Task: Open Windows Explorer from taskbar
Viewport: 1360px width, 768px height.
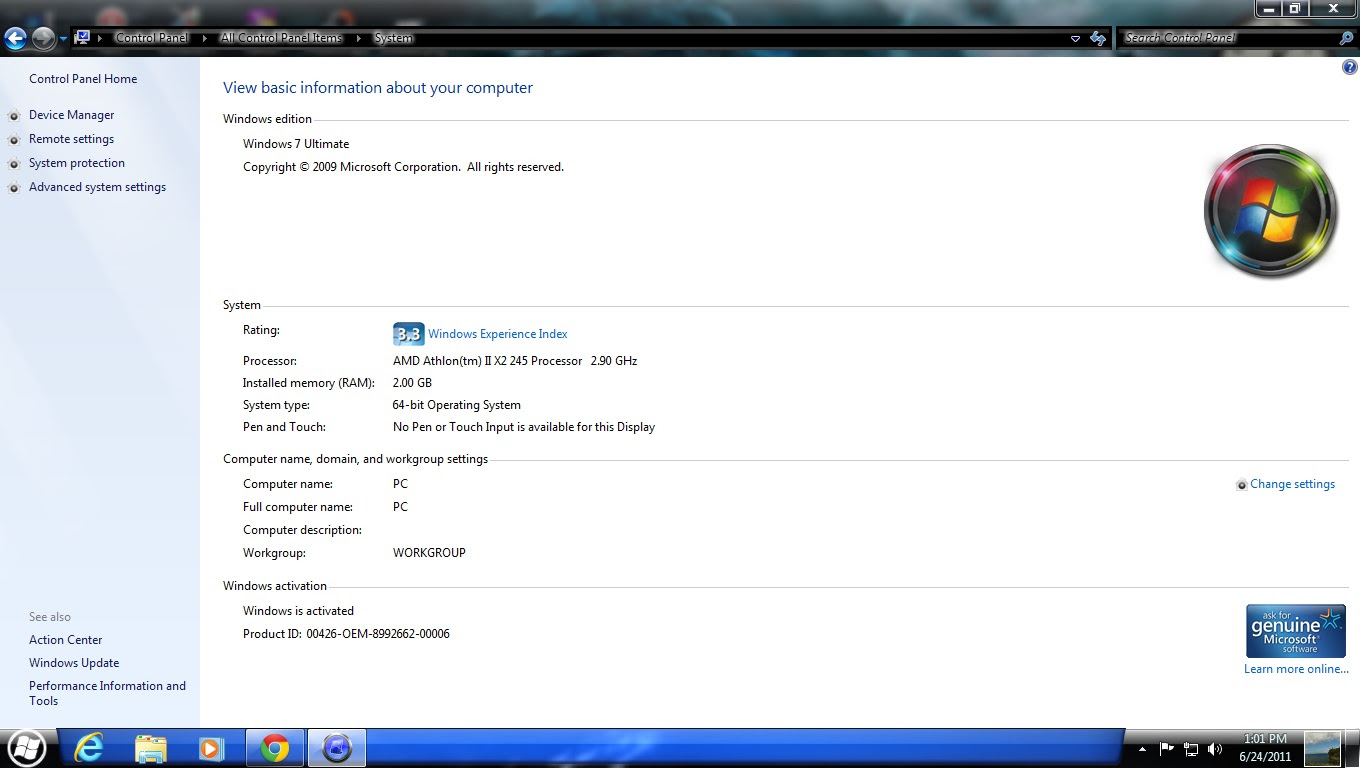Action: 151,748
